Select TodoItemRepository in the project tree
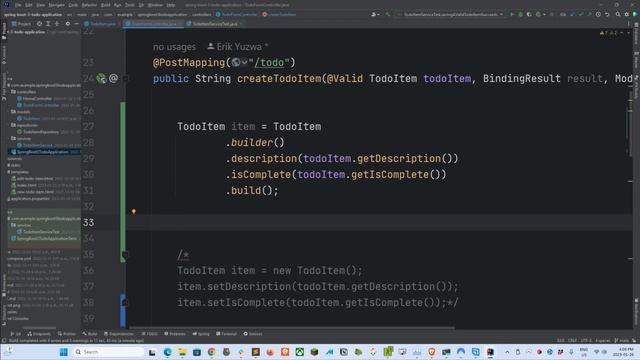The height and width of the screenshot is (360, 640). [40, 132]
